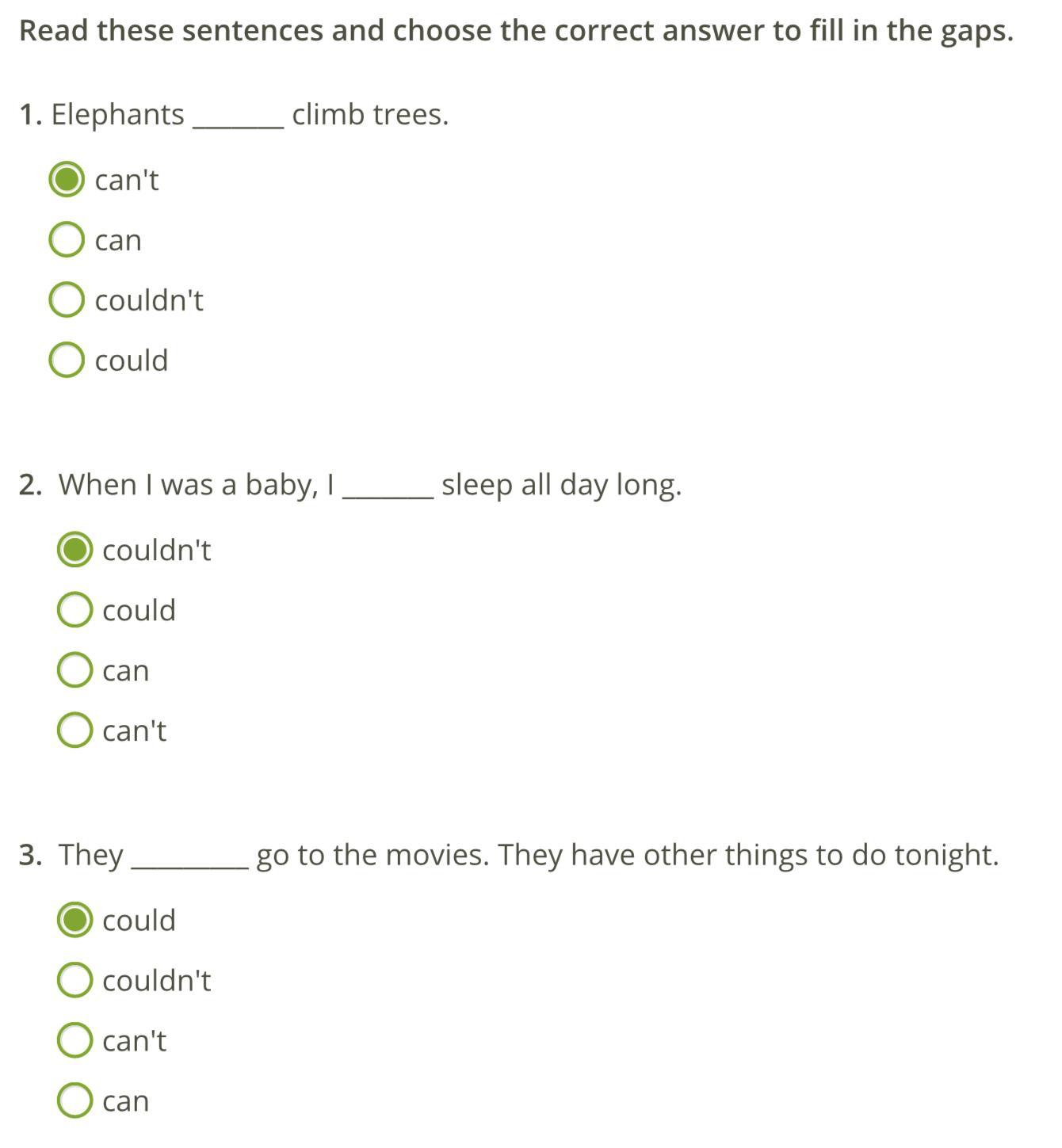Select "can" under question 3

click(x=74, y=1100)
